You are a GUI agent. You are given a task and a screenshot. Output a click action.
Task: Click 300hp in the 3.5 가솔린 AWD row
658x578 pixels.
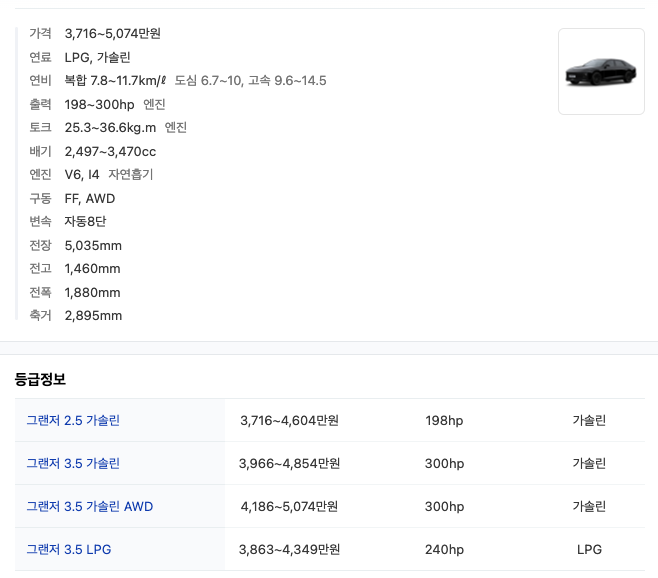[444, 506]
